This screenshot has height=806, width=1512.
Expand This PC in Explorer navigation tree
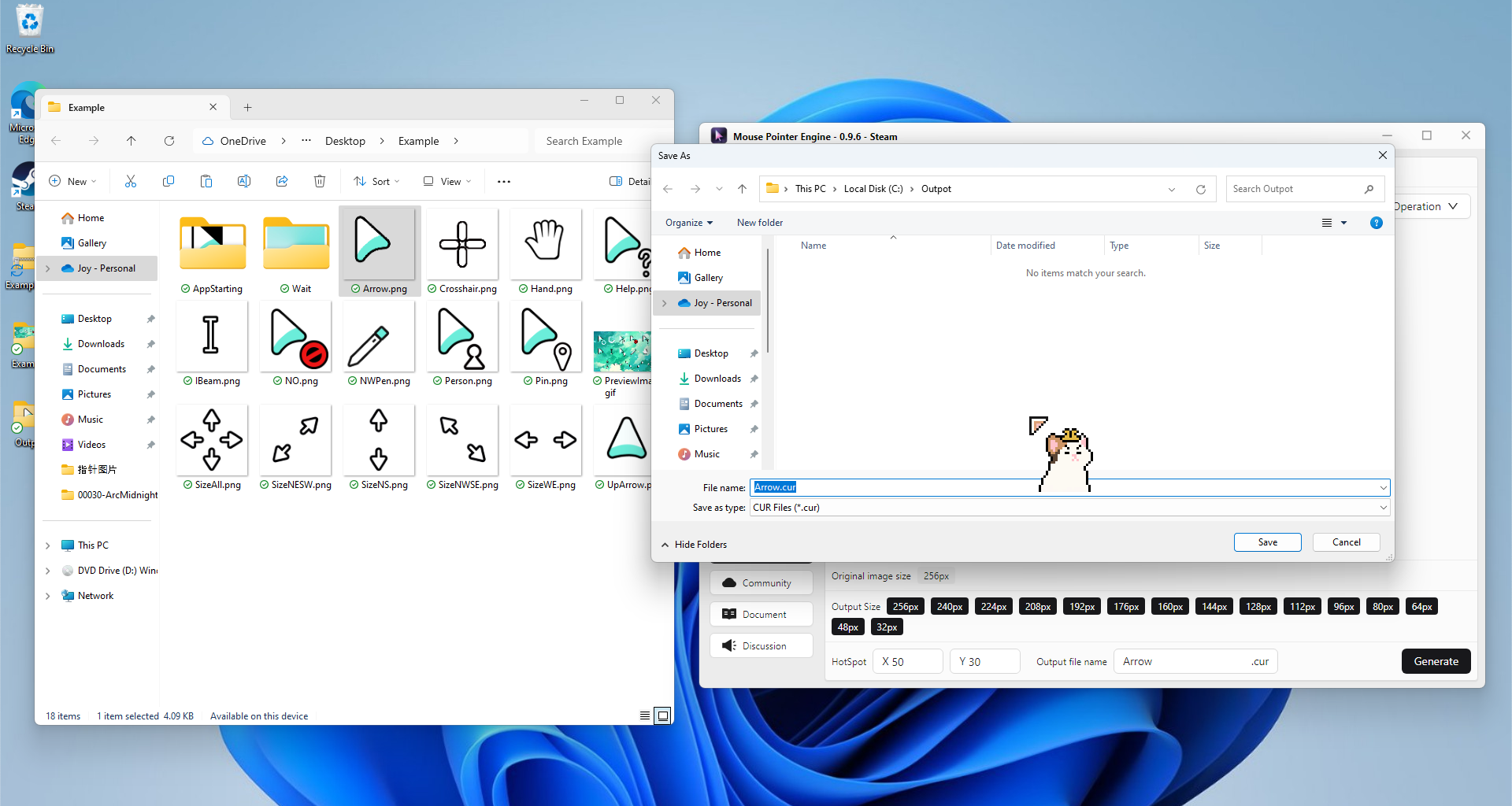(48, 545)
